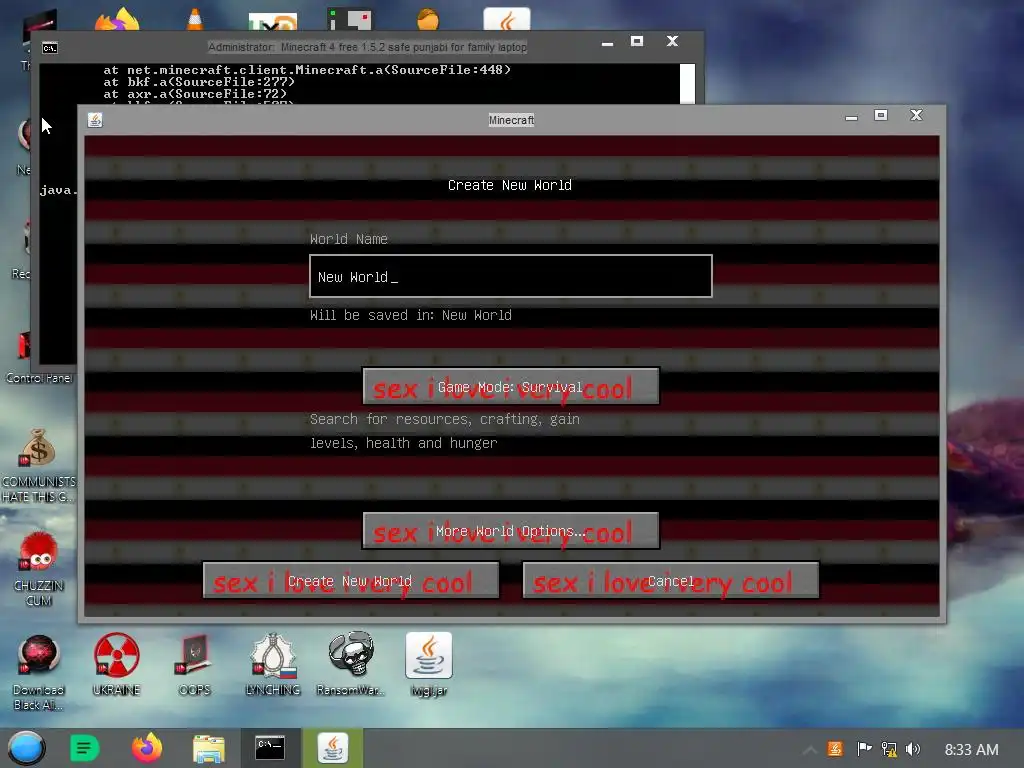Click the 8:33 AM clock
Viewport: 1024px width, 768px height.
click(x=971, y=750)
